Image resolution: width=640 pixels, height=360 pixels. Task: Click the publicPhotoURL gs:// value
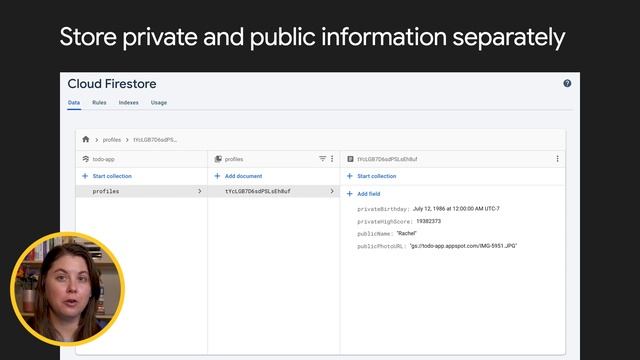coord(463,246)
